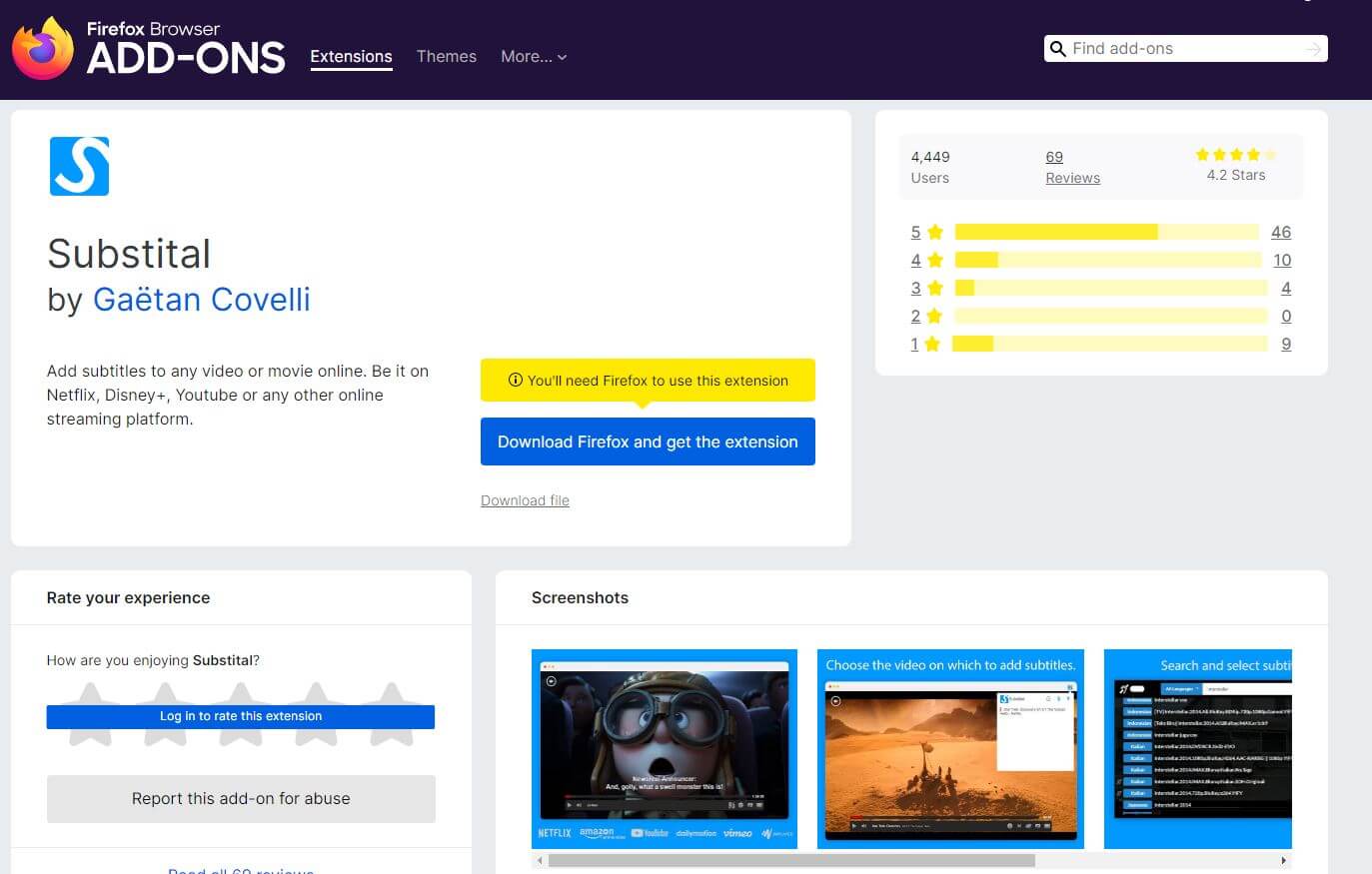Open the 'Search and select' screenshot
The height and width of the screenshot is (874, 1372).
pos(1198,749)
